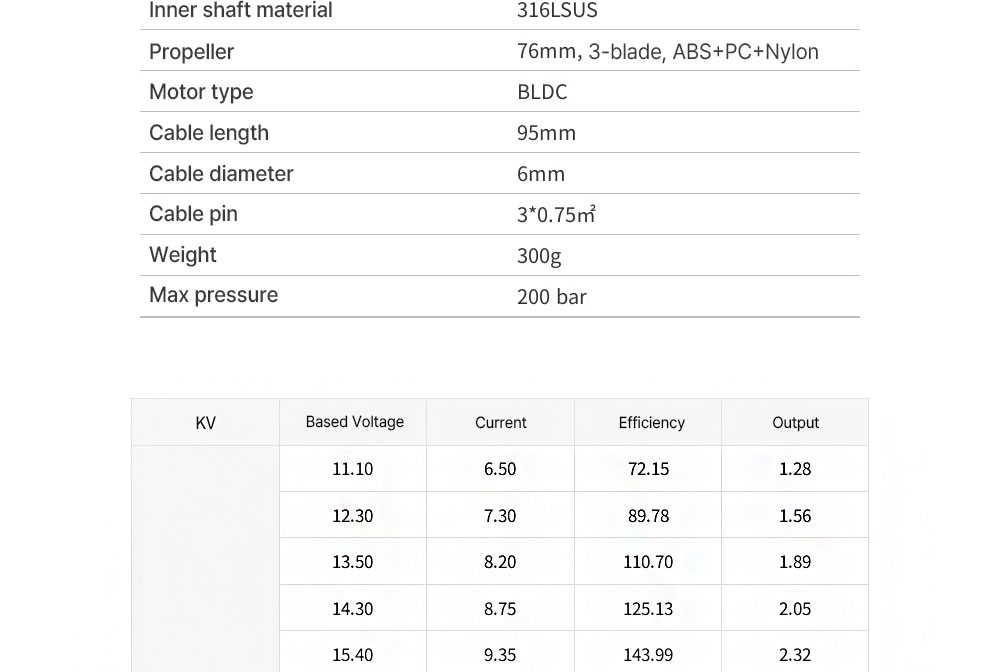Select the Based Voltage column header
Screen dimensions: 1000x672
pos(354,422)
